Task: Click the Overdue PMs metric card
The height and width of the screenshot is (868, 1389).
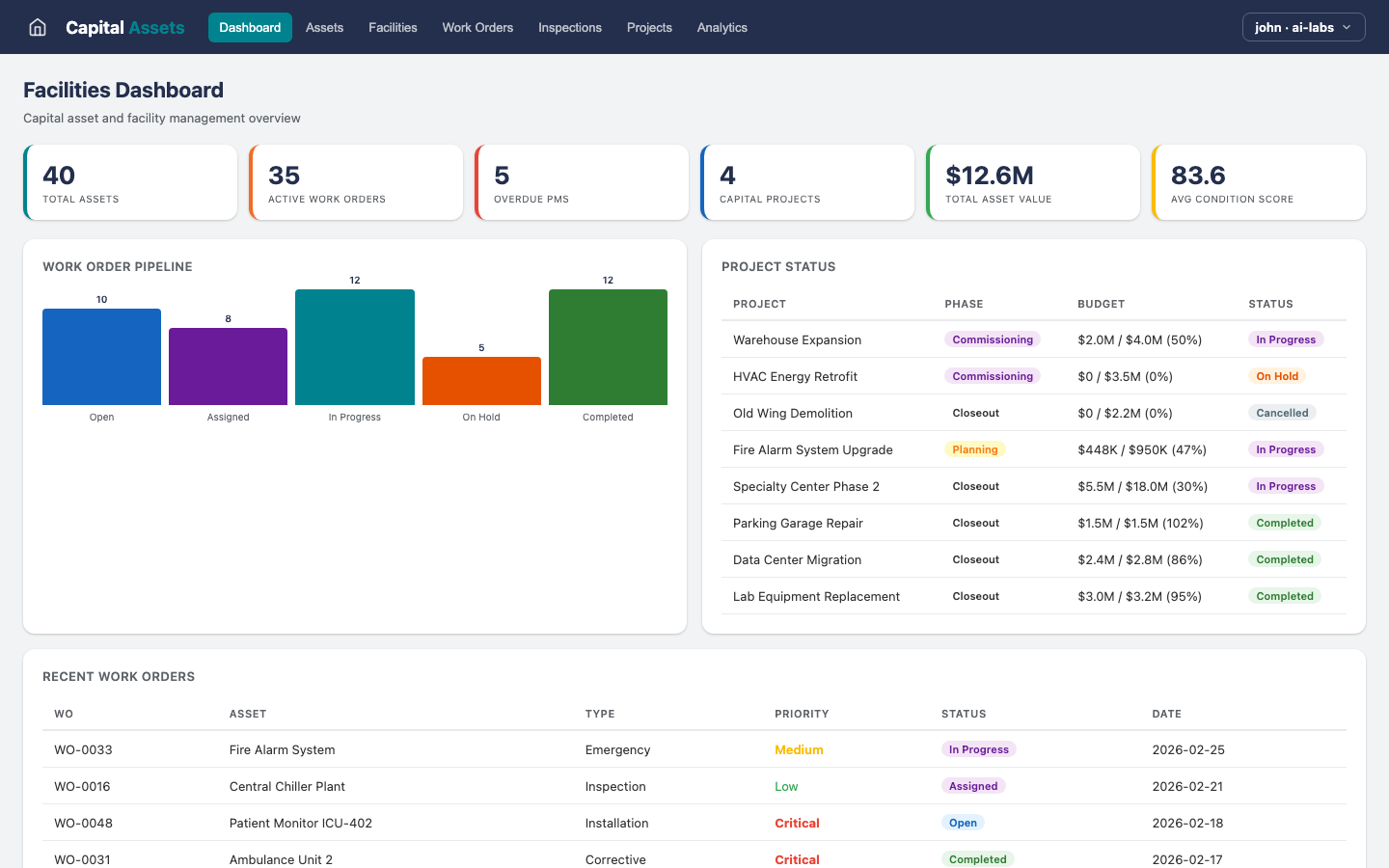Action: tap(582, 181)
